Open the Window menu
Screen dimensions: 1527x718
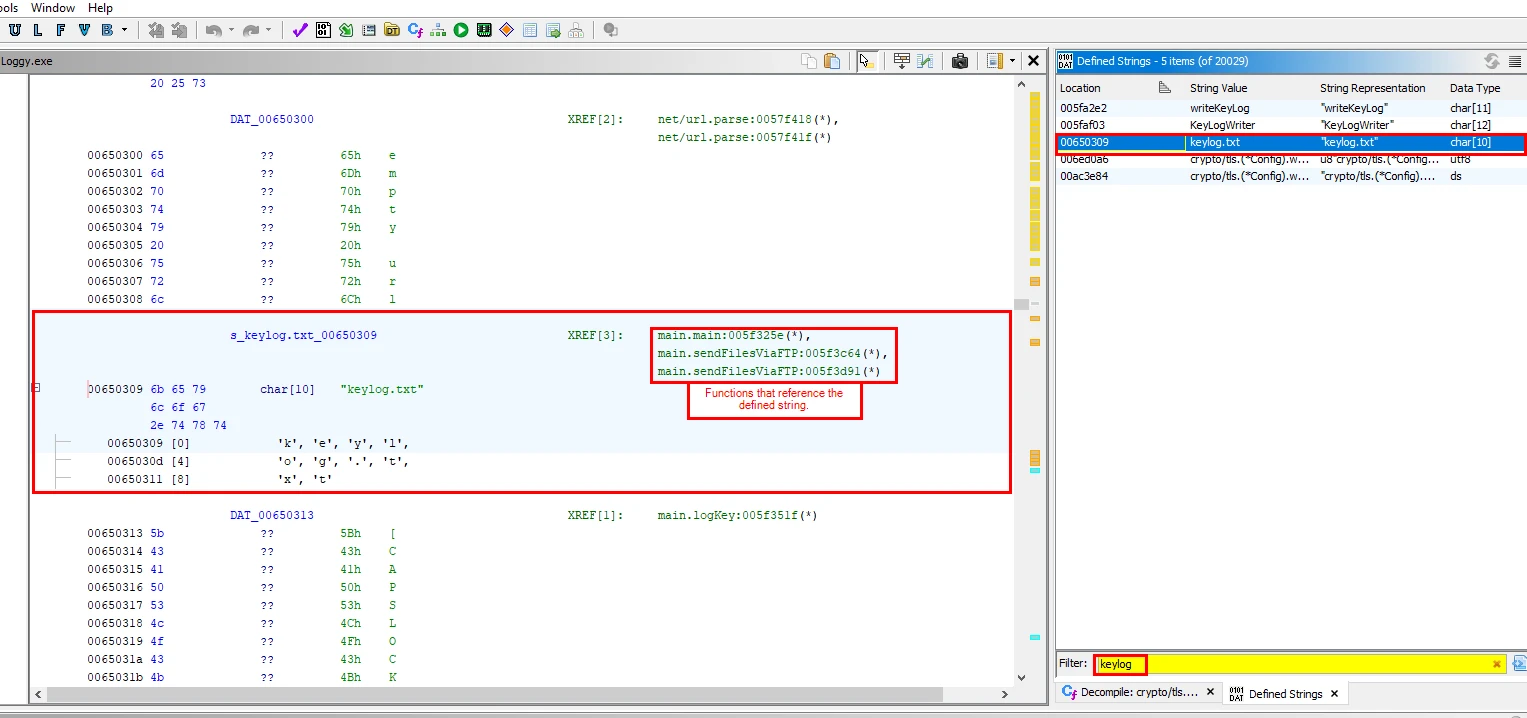point(52,7)
